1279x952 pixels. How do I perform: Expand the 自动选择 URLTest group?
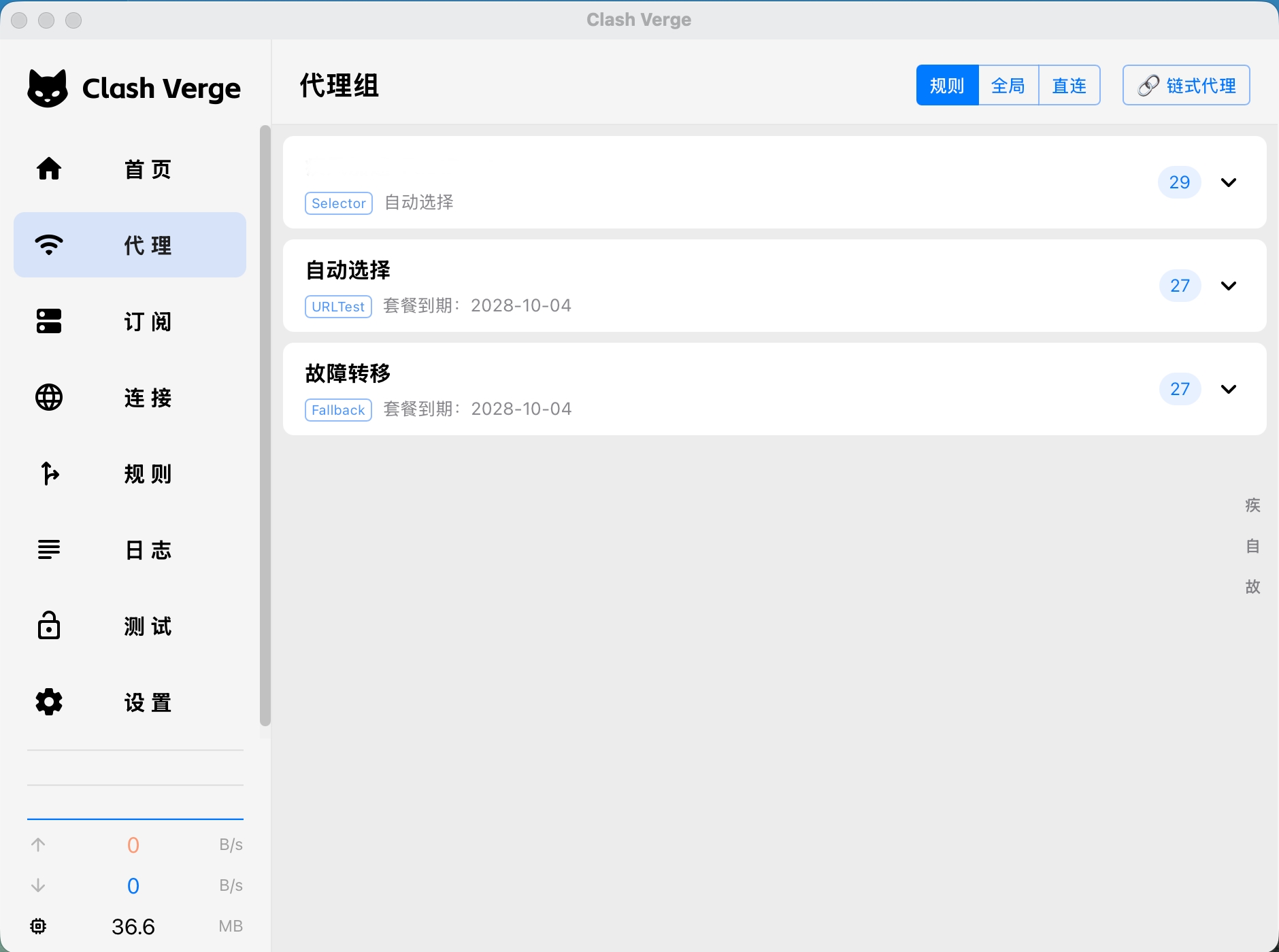(x=1229, y=286)
